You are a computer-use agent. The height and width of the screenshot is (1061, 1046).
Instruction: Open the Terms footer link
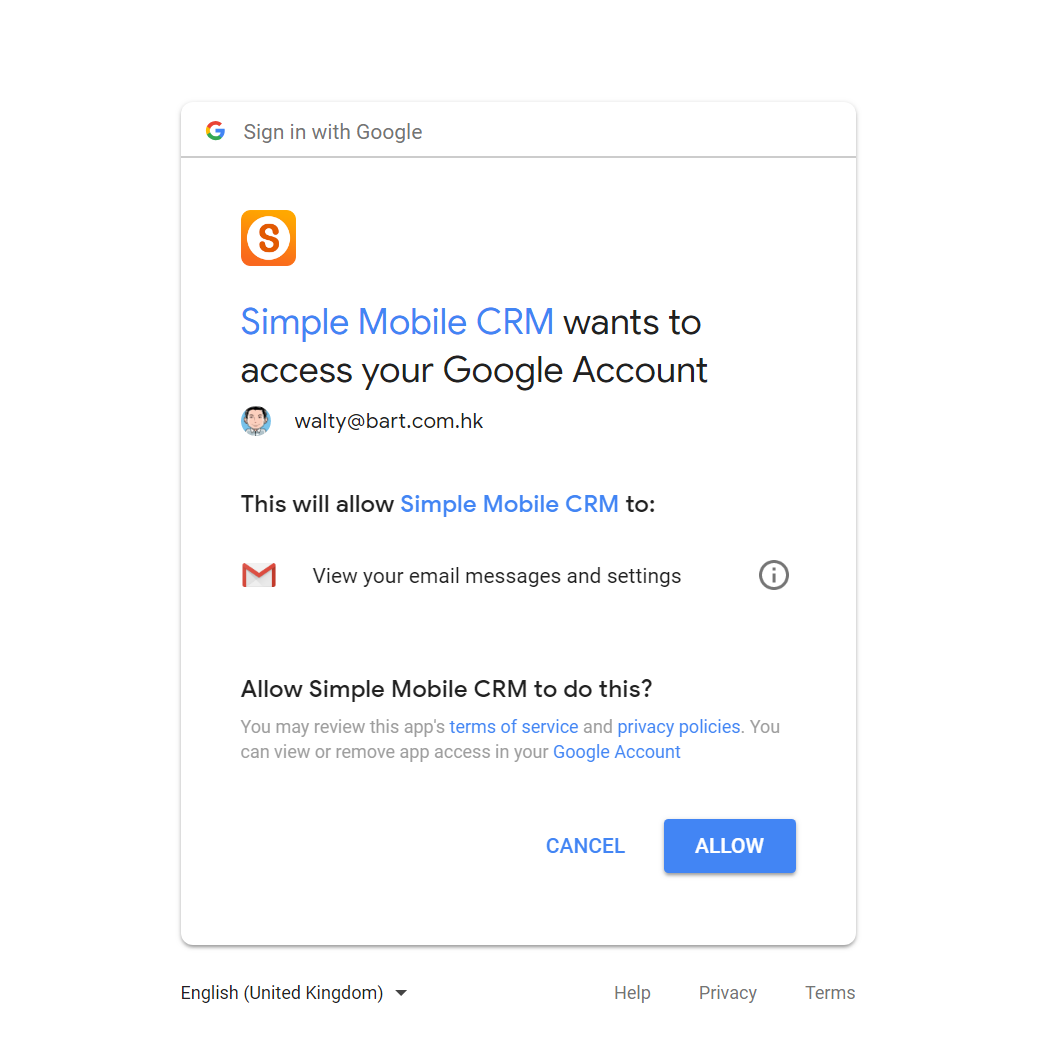point(829,993)
